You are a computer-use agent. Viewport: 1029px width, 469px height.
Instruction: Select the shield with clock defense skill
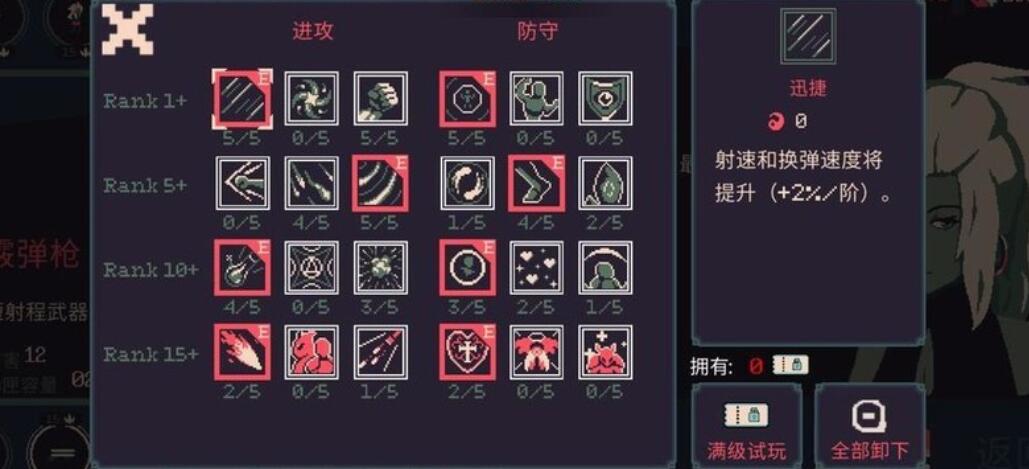pyautogui.click(x=606, y=98)
